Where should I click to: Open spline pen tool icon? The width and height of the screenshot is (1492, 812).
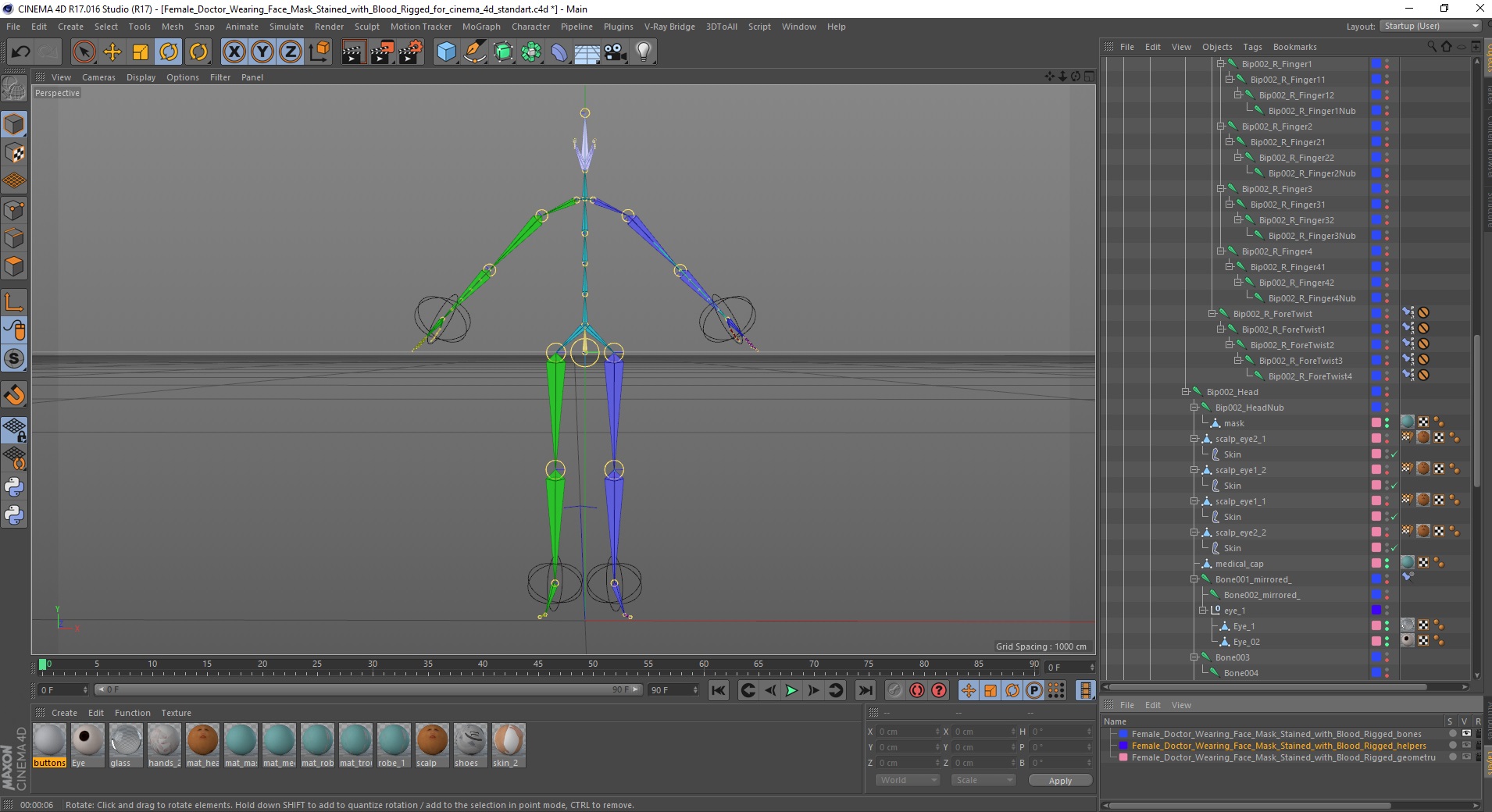(474, 52)
